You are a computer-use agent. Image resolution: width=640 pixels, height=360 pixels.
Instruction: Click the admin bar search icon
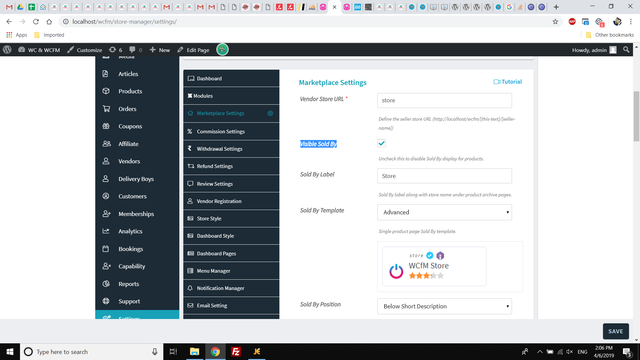point(626,50)
